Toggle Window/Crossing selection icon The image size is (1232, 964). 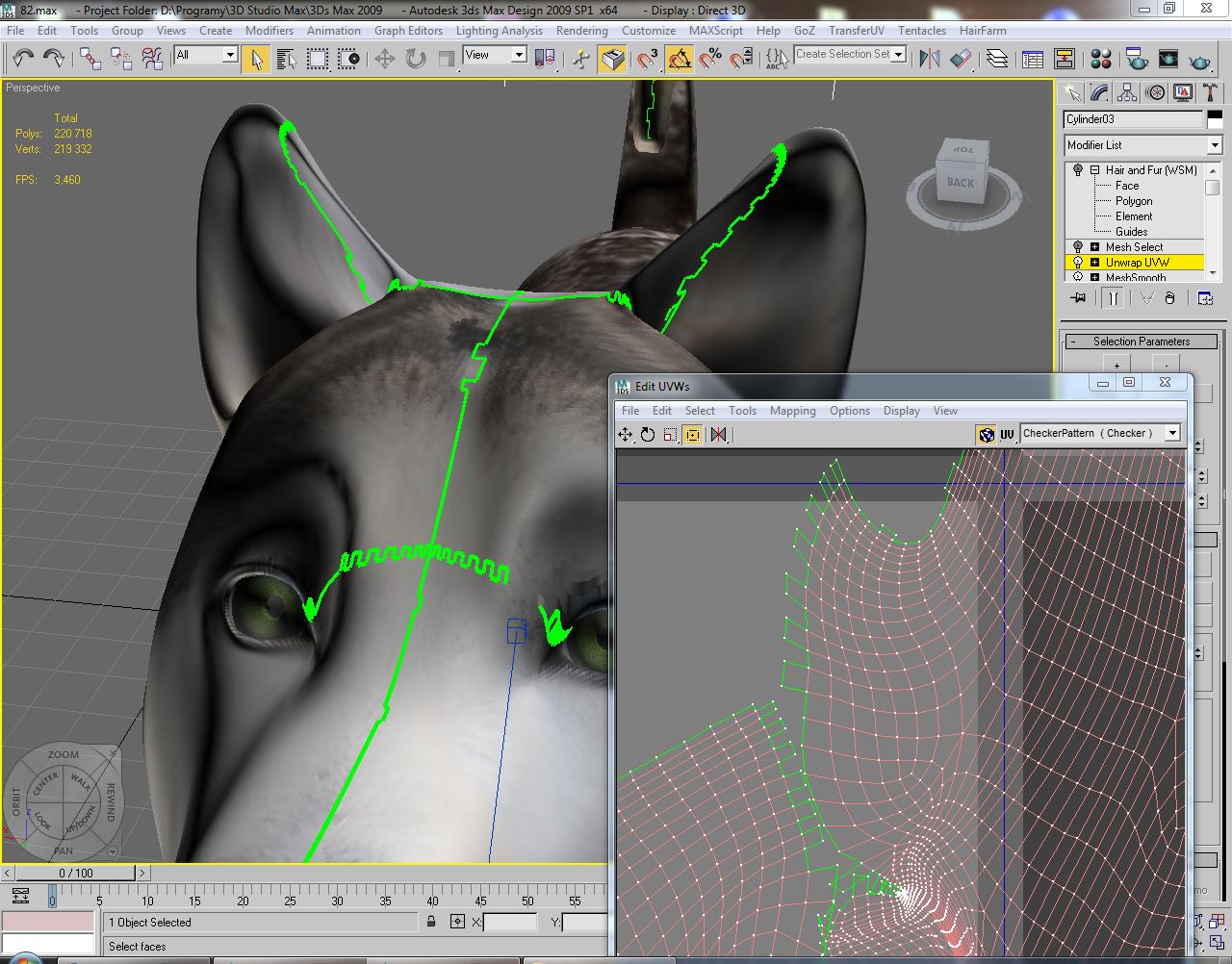tap(349, 59)
